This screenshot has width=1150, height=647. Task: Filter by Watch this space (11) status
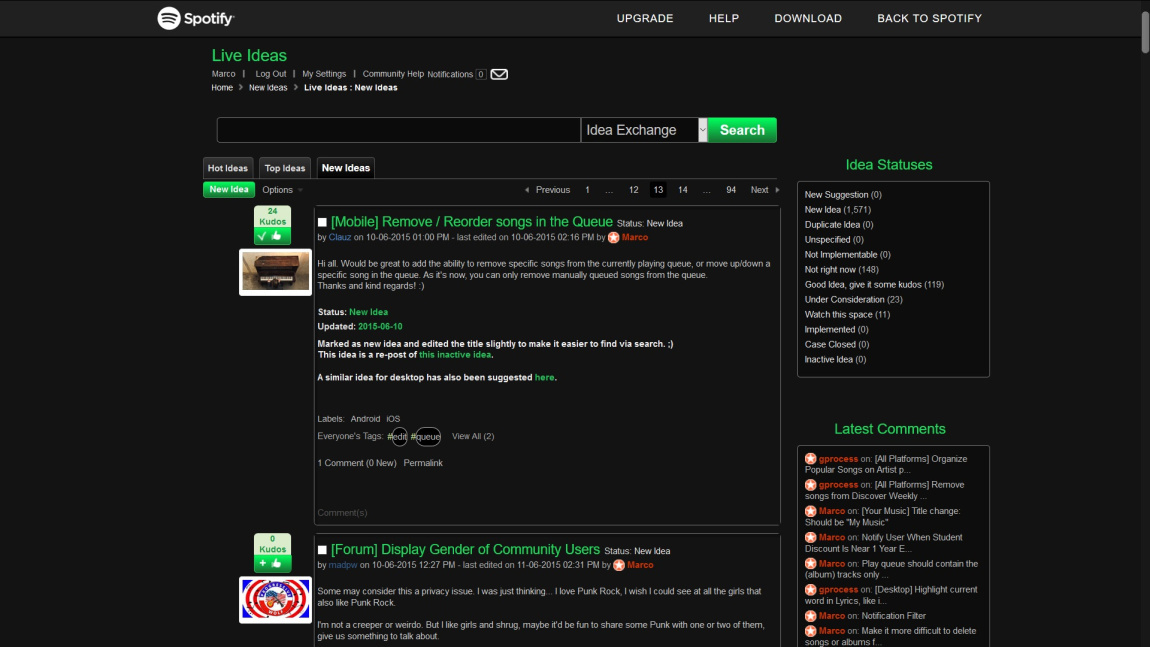coord(847,314)
